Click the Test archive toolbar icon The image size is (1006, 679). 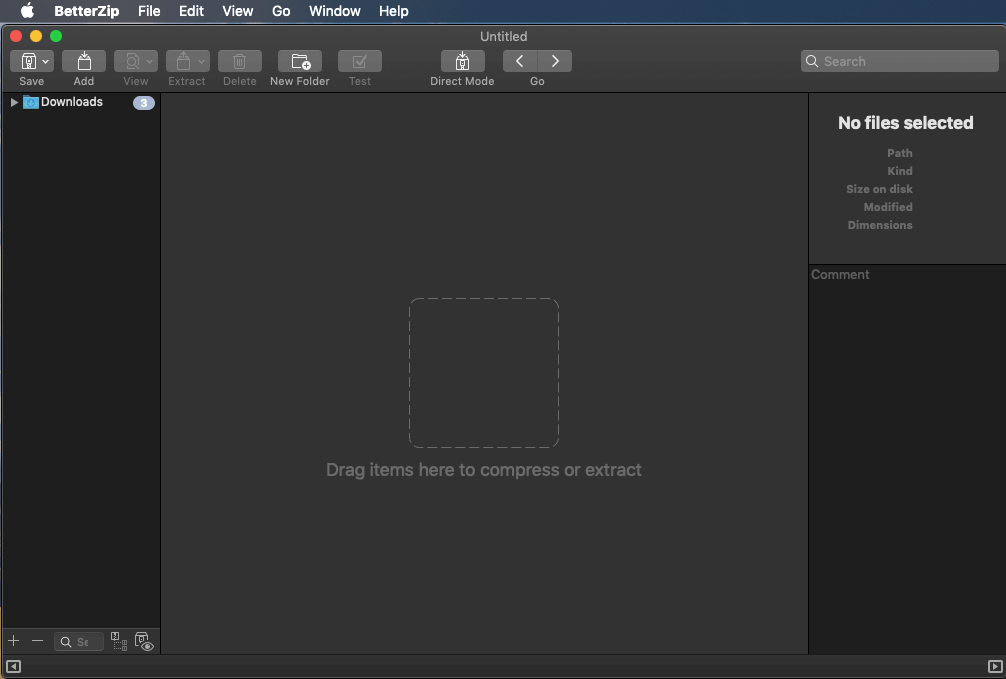point(359,60)
